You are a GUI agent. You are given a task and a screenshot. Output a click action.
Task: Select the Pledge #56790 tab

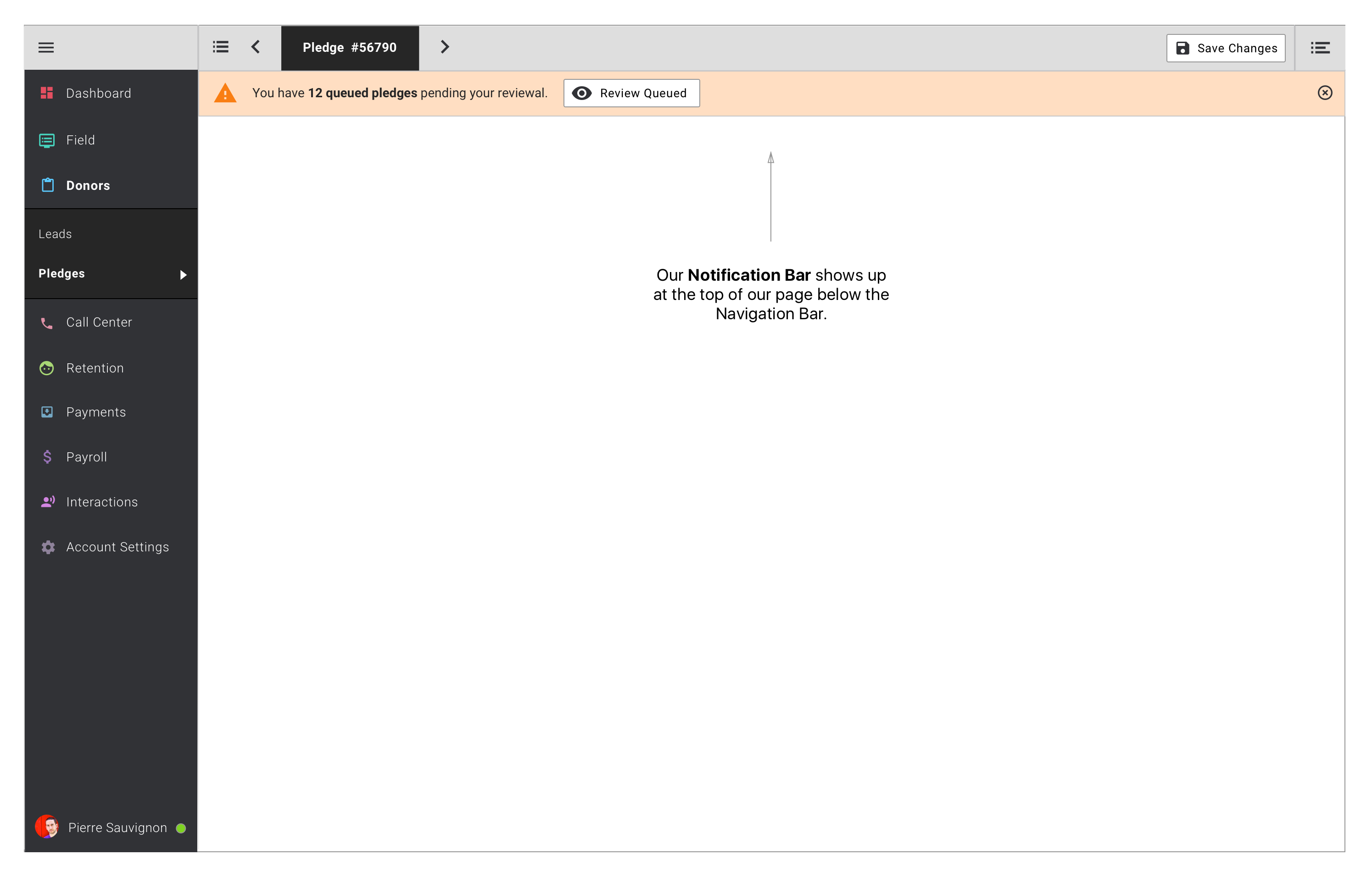350,48
